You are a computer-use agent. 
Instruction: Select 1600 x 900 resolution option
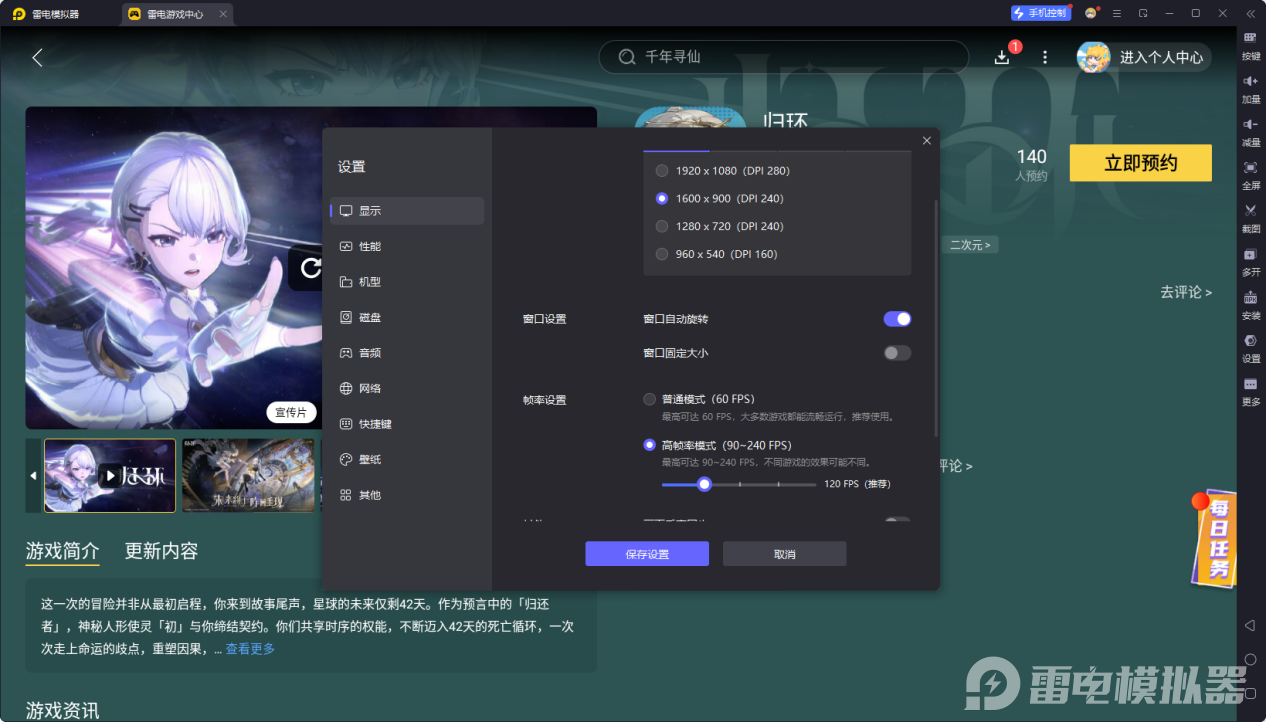662,198
